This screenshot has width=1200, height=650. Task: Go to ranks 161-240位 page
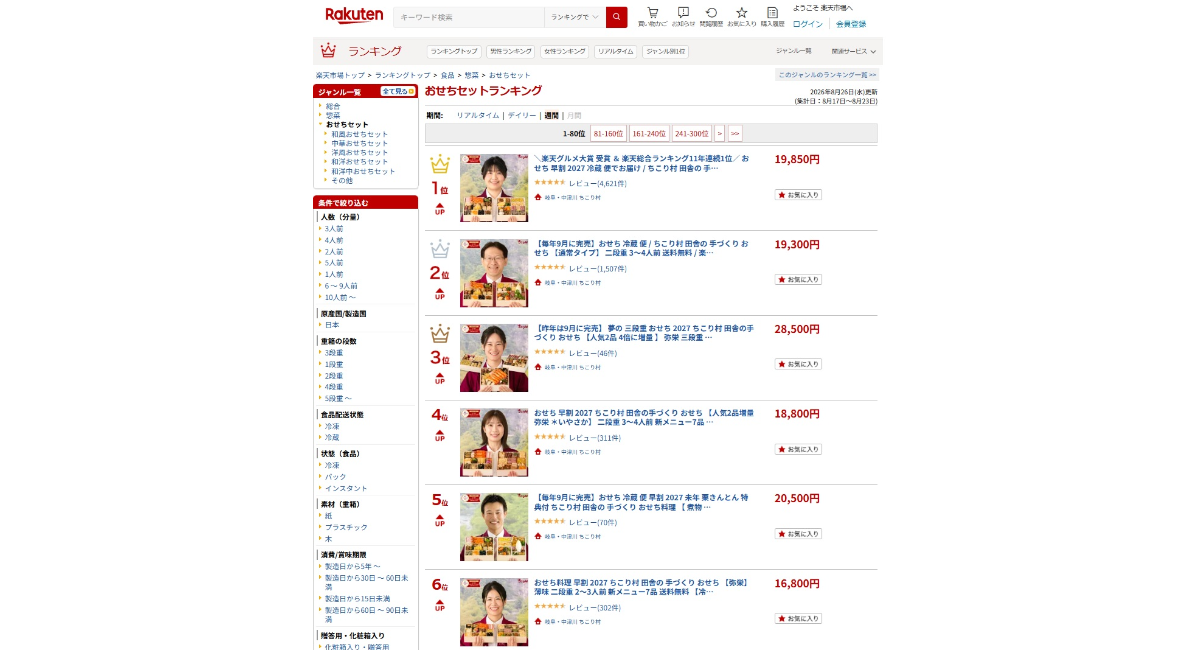pyautogui.click(x=649, y=133)
